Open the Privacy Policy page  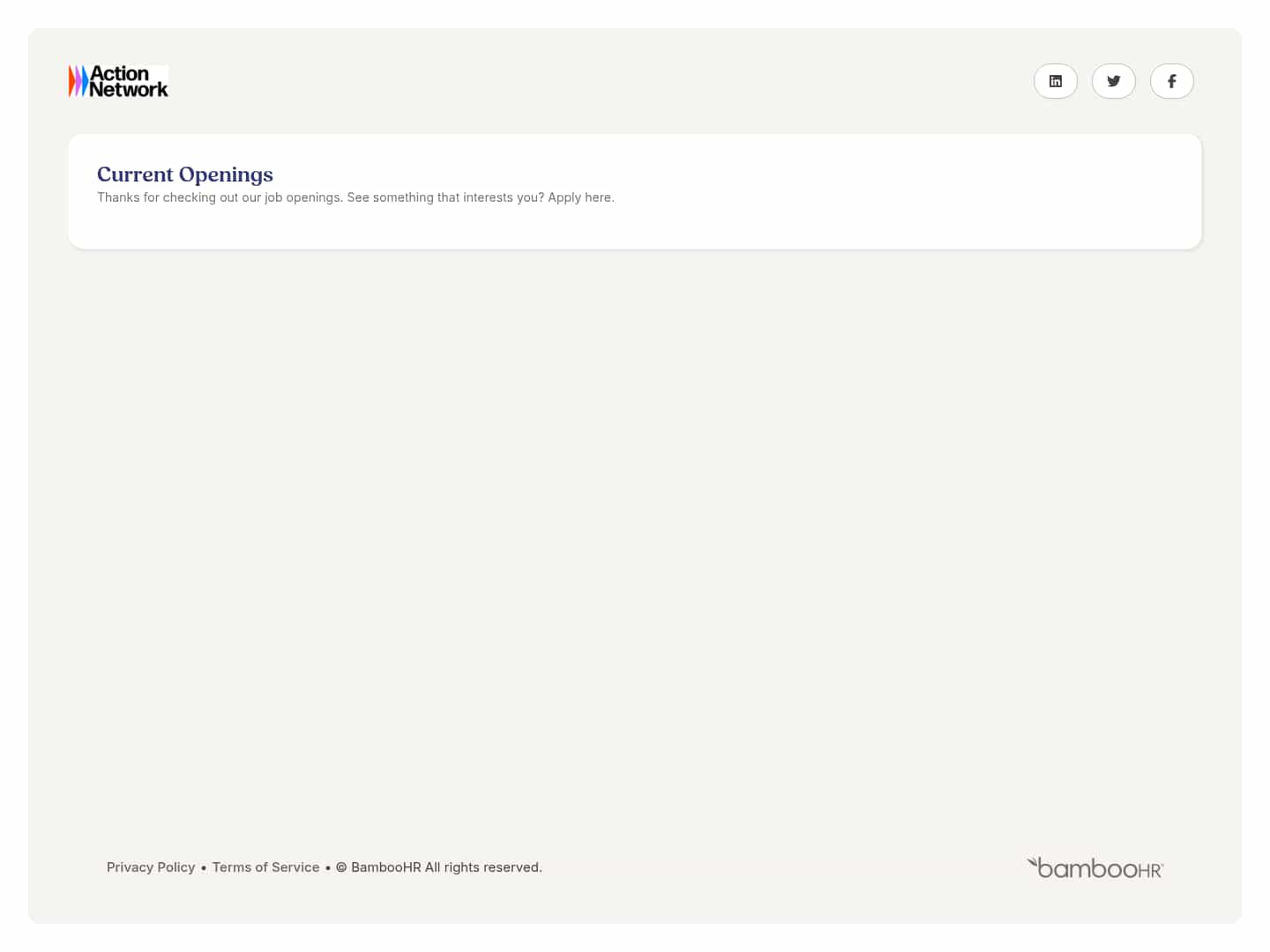click(x=150, y=866)
